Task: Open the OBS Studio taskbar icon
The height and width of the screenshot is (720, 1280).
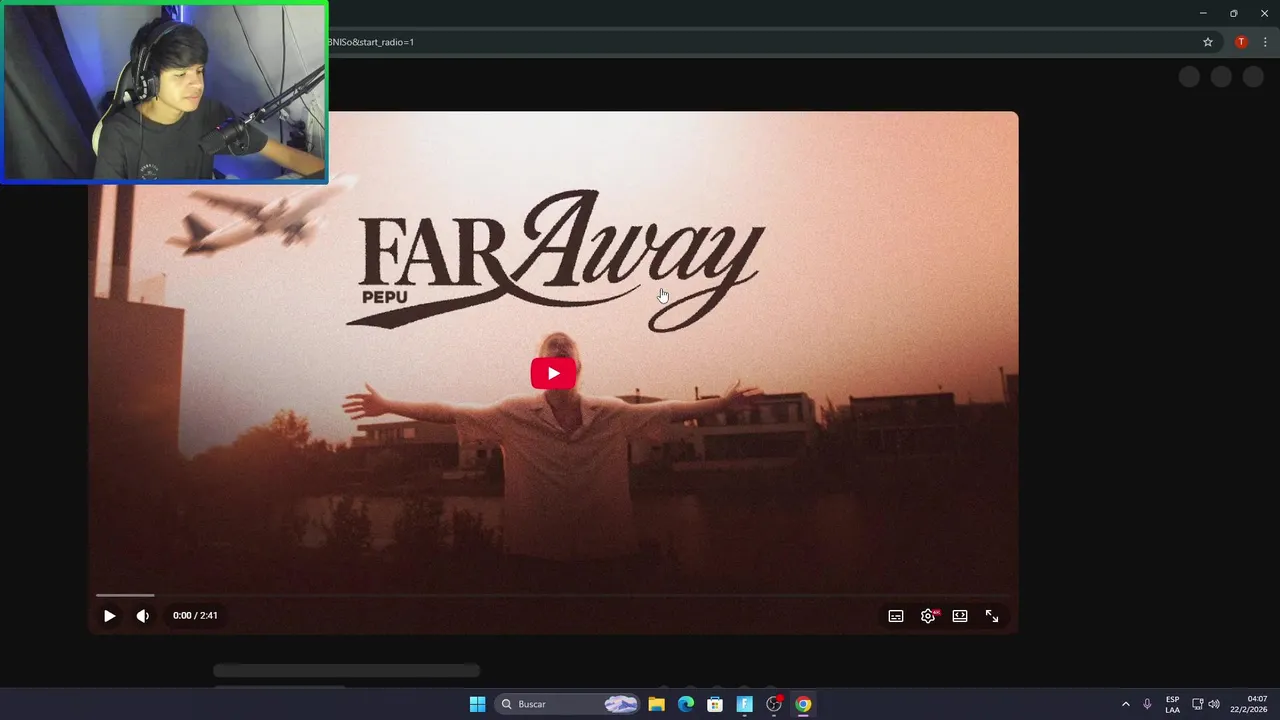Action: (774, 704)
